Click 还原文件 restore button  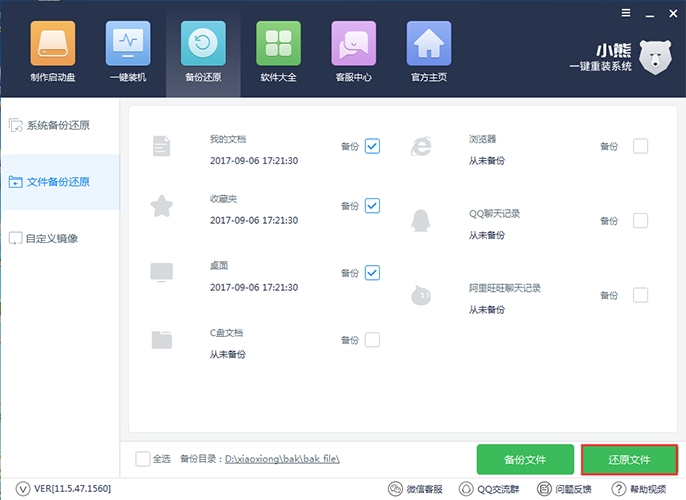pyautogui.click(x=629, y=459)
